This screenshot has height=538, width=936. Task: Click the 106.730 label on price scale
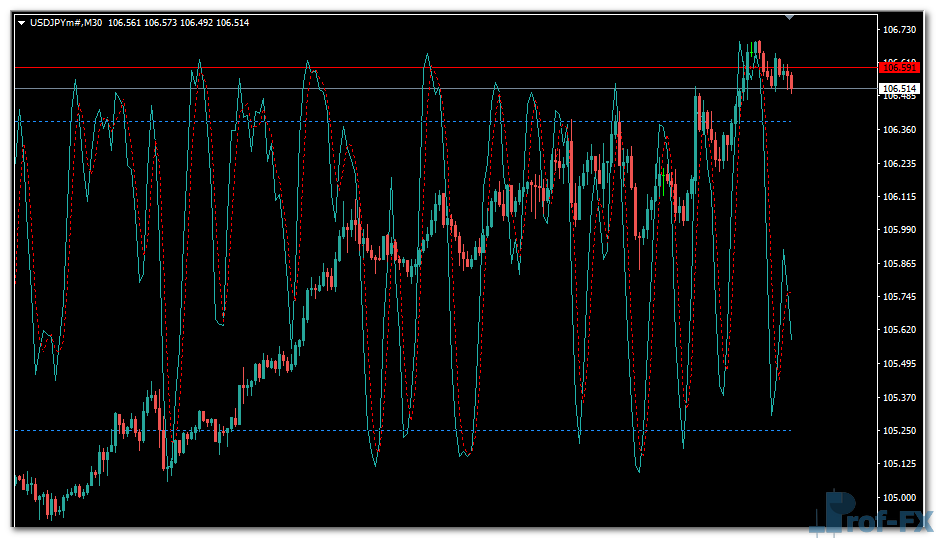pyautogui.click(x=899, y=30)
